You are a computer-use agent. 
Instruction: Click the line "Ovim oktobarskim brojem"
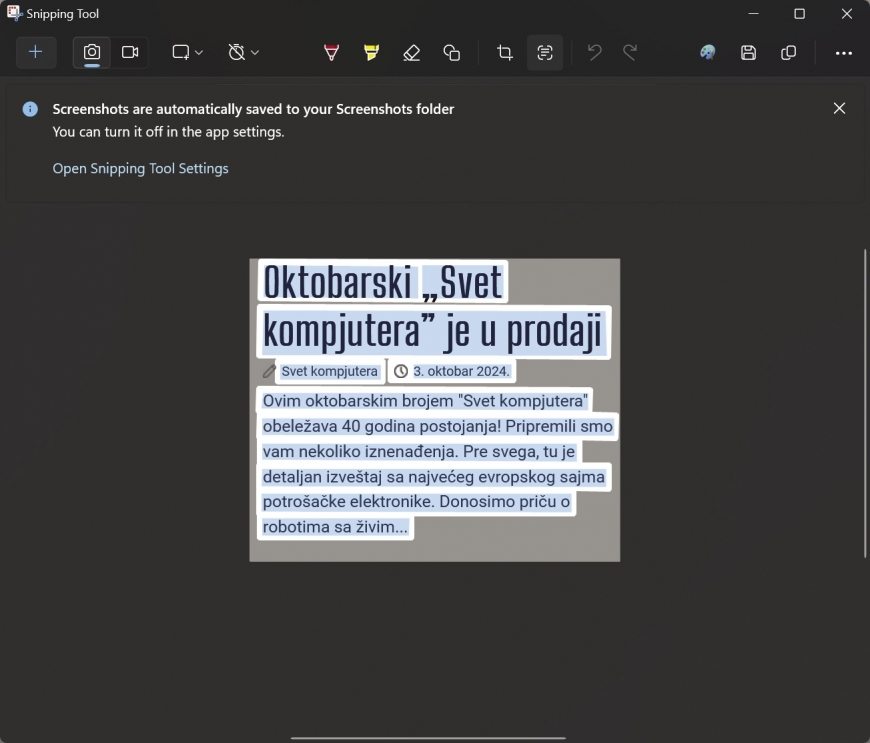pyautogui.click(x=425, y=401)
